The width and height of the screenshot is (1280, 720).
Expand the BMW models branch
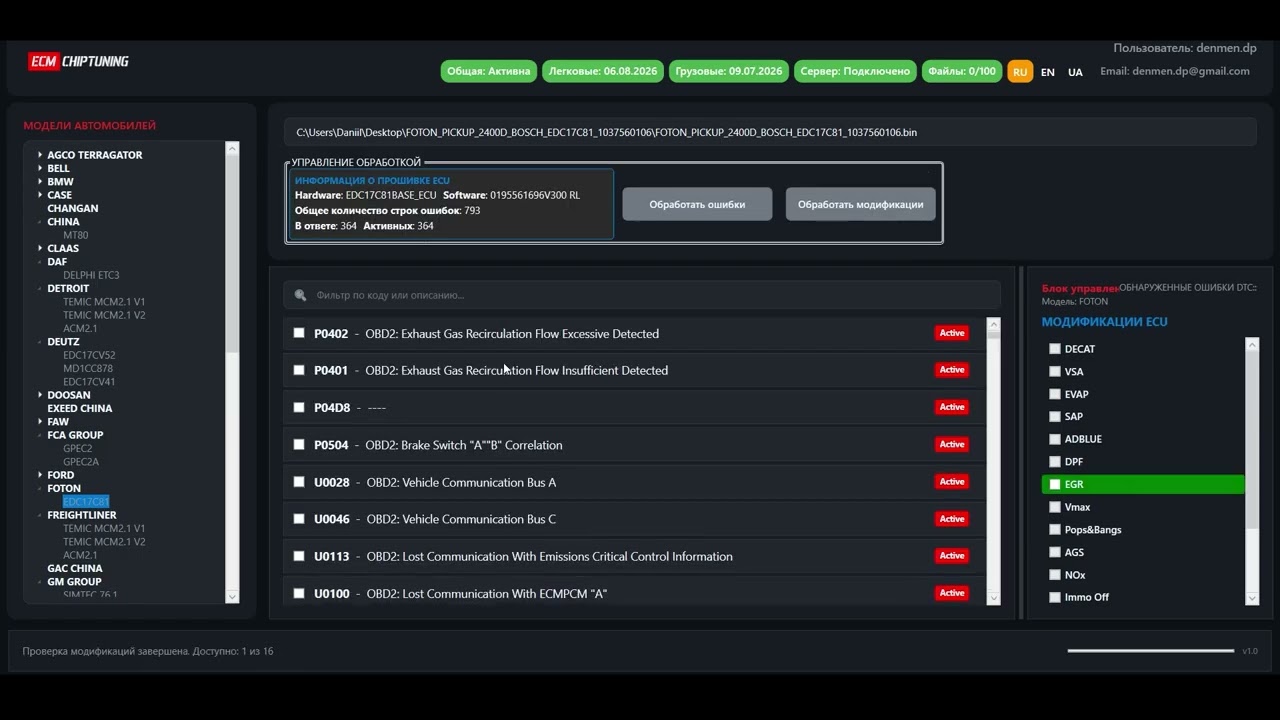pyautogui.click(x=40, y=182)
